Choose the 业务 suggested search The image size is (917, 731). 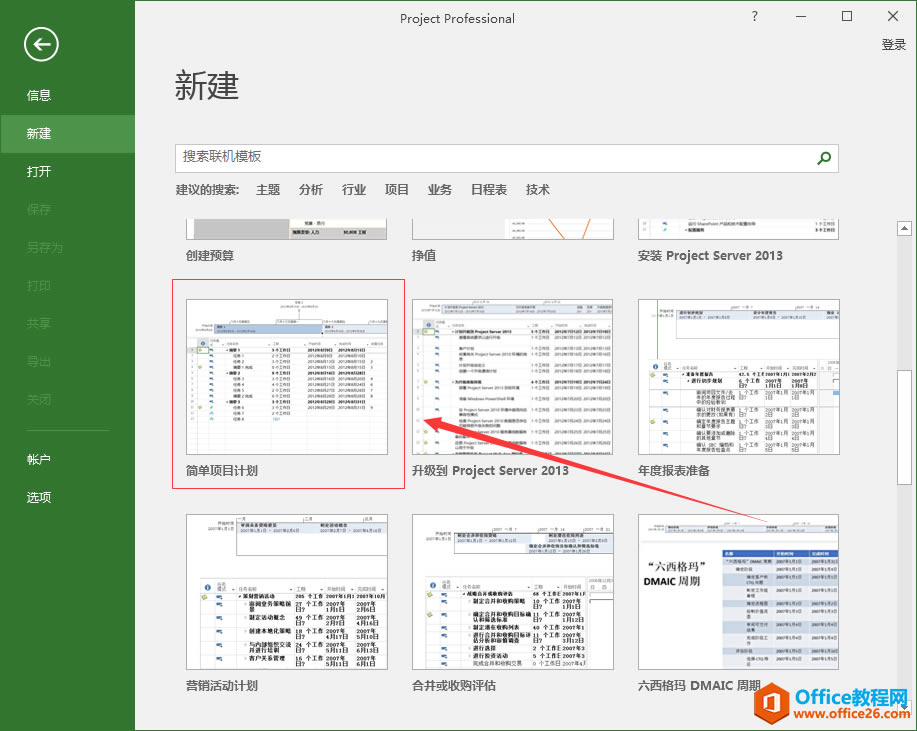coord(439,189)
